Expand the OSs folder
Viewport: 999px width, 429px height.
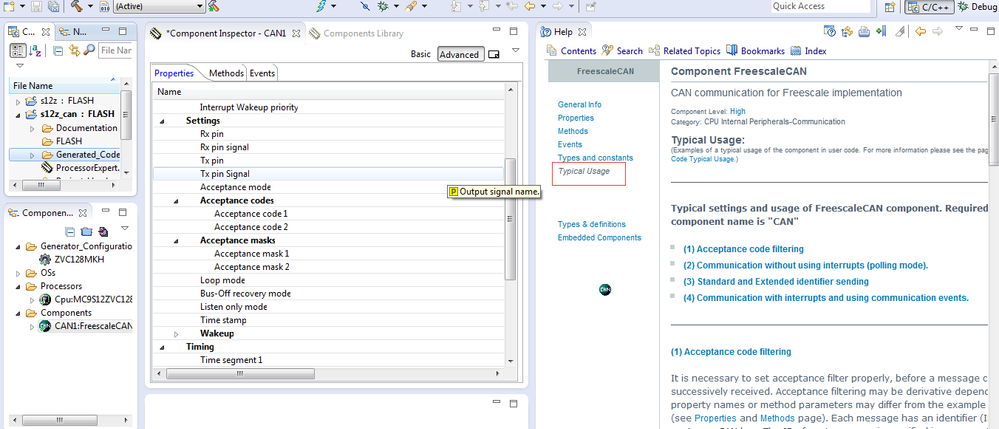pyautogui.click(x=17, y=273)
